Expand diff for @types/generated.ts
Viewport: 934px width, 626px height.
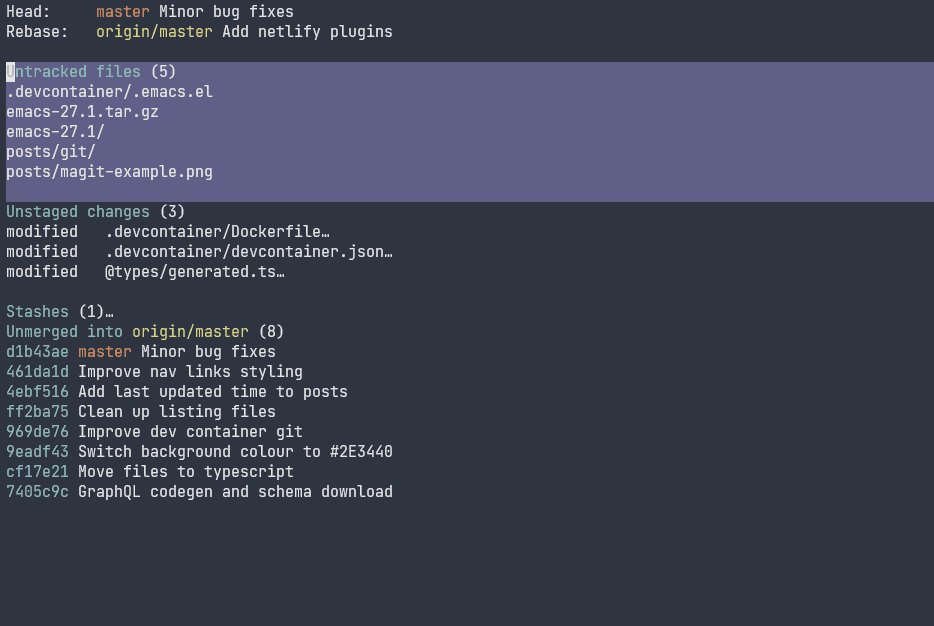(x=194, y=272)
